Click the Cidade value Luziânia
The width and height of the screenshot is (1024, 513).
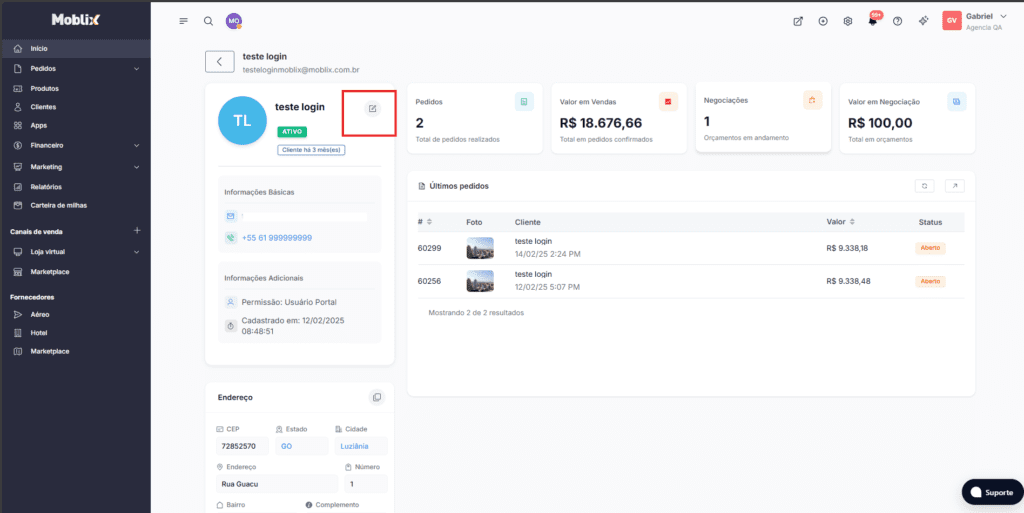361,446
